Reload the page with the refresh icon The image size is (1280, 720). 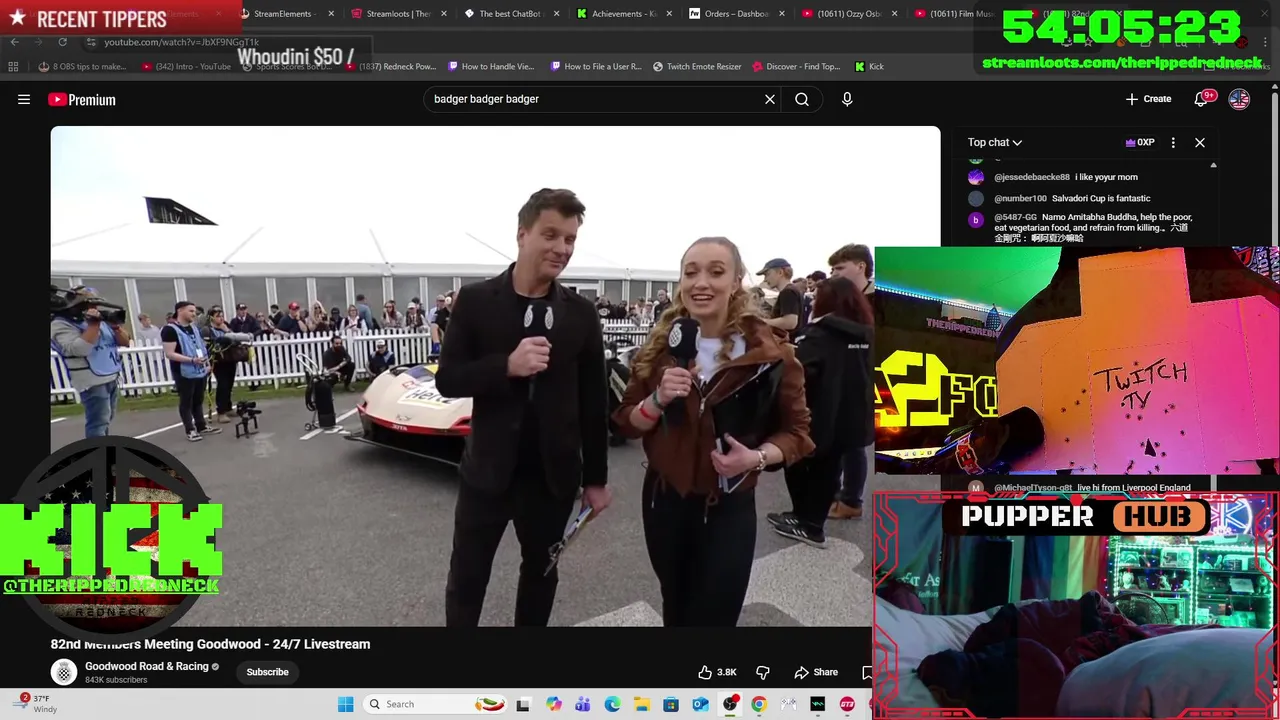tap(62, 42)
